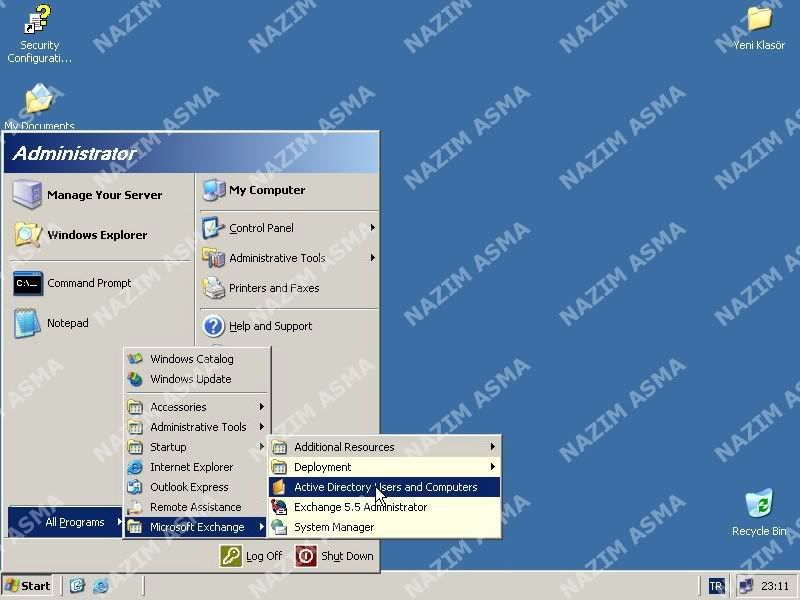Click the Command Prompt icon

pyautogui.click(x=28, y=283)
